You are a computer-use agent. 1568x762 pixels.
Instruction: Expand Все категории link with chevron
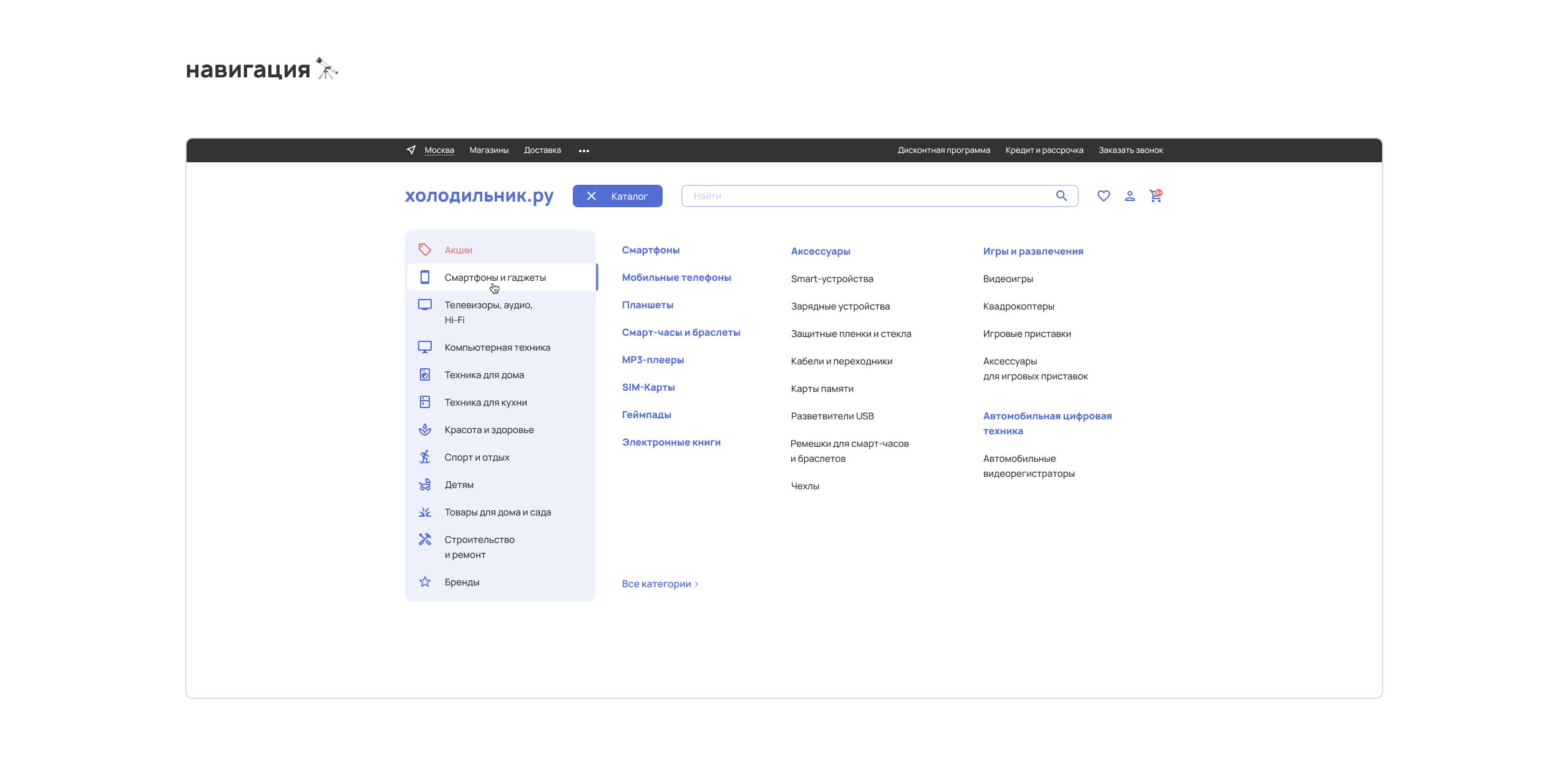point(660,584)
